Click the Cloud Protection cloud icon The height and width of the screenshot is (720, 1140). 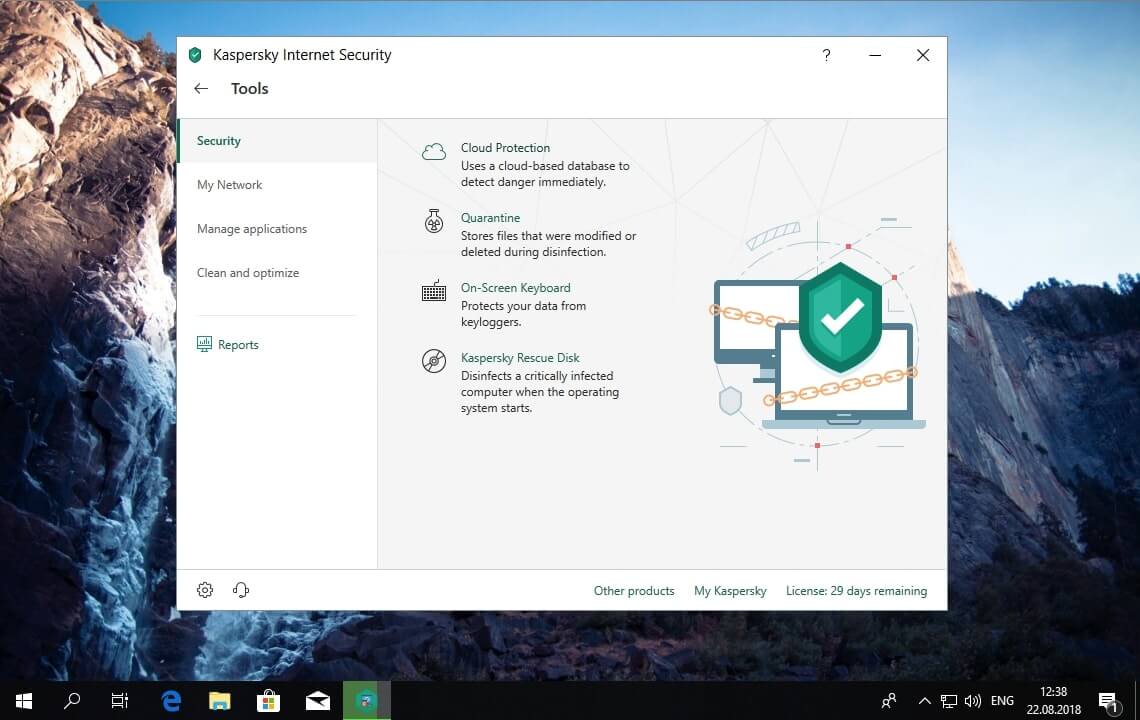pyautogui.click(x=434, y=151)
